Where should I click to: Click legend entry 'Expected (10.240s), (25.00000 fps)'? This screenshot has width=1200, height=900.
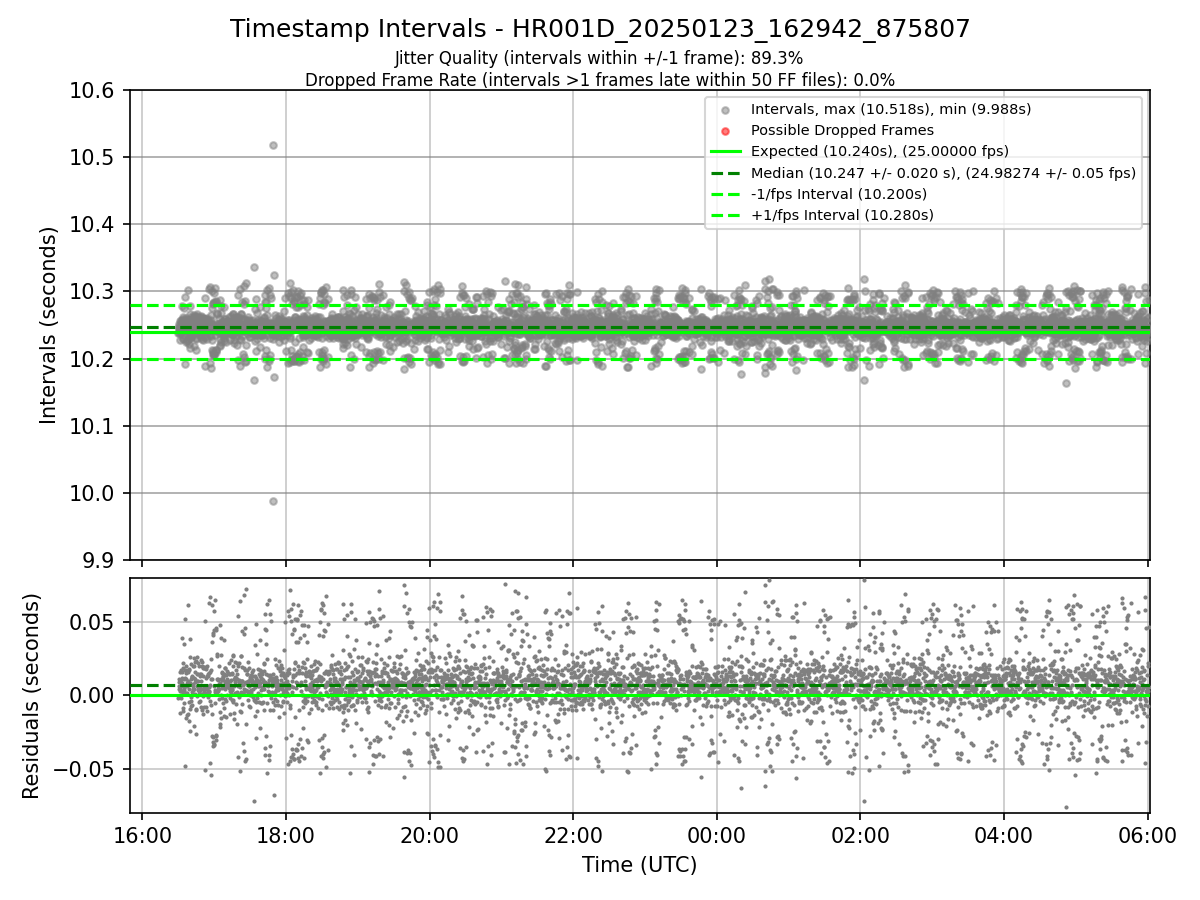[x=879, y=151]
